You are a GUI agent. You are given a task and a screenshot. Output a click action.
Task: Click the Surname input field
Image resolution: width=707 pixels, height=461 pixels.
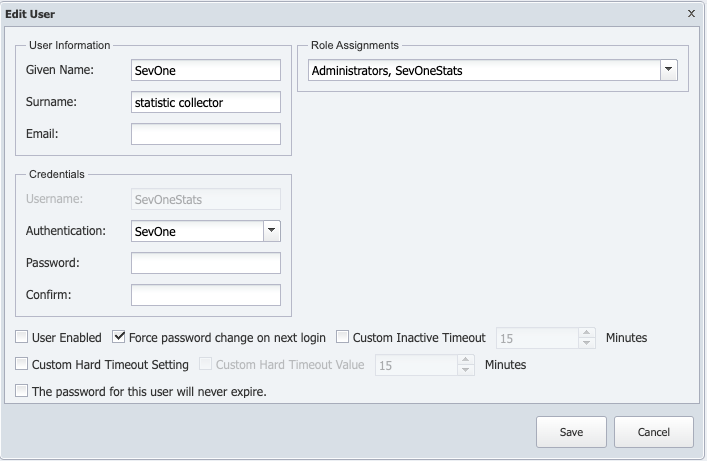(206, 102)
